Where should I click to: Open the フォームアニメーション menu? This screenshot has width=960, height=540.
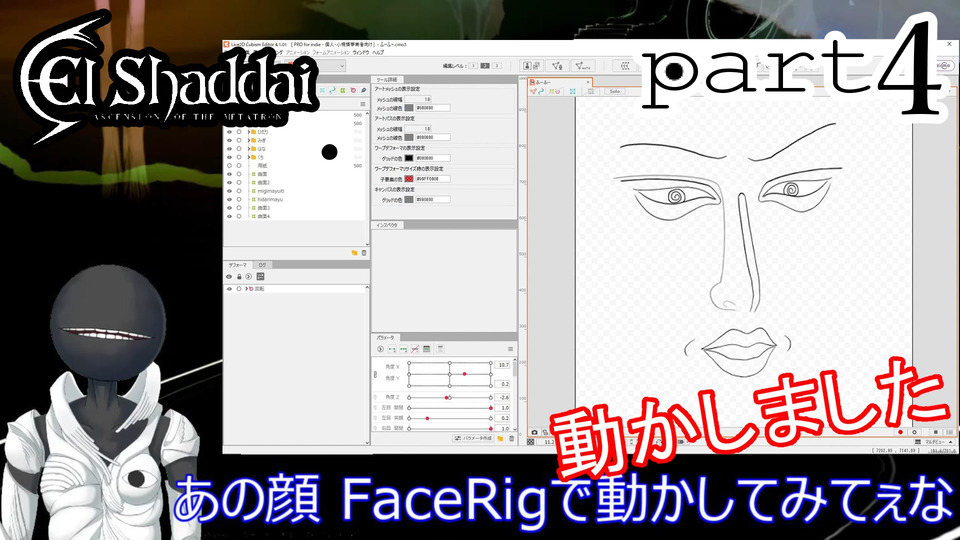(331, 53)
